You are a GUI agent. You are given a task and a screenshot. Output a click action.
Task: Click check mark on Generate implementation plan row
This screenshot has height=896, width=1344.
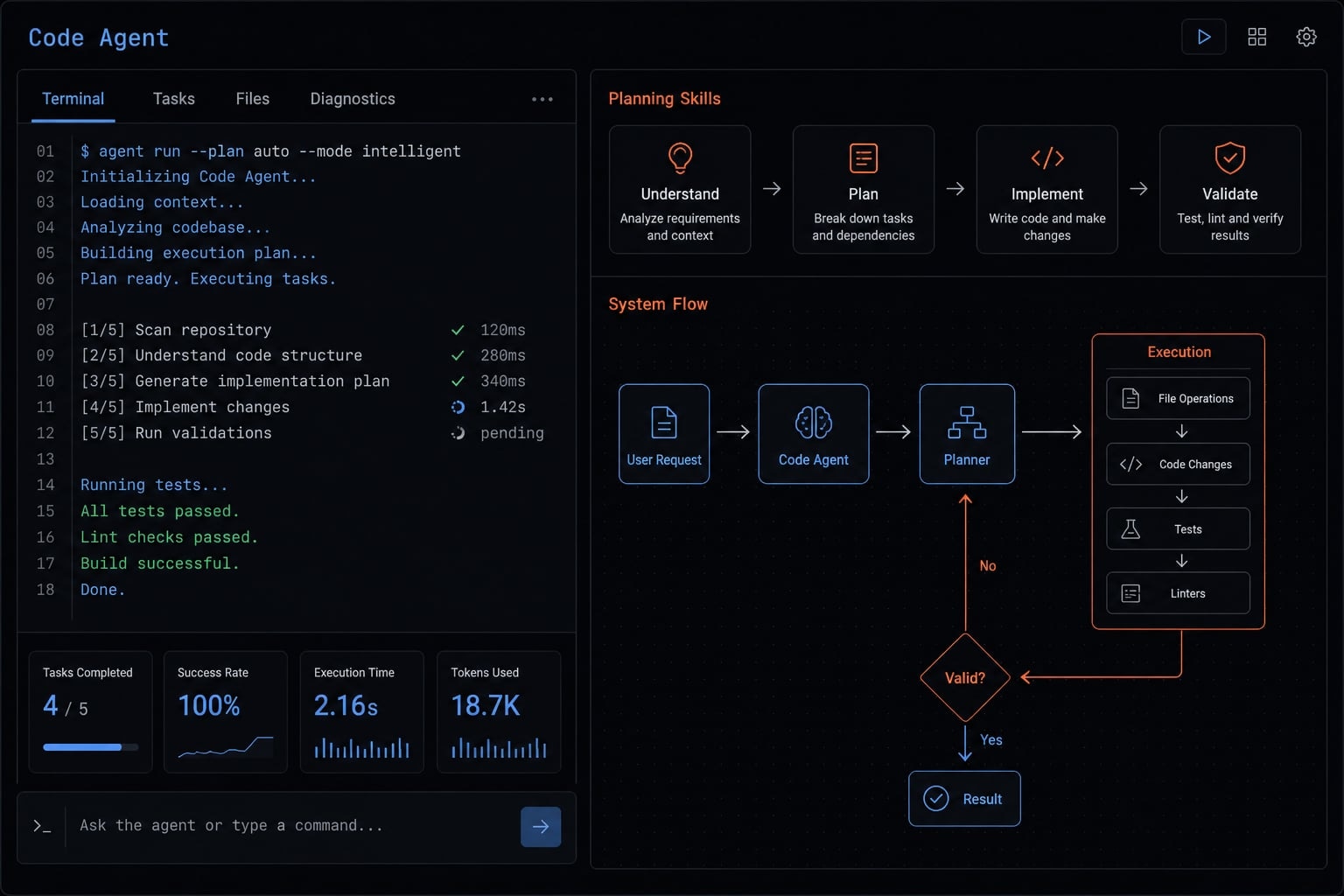458,381
